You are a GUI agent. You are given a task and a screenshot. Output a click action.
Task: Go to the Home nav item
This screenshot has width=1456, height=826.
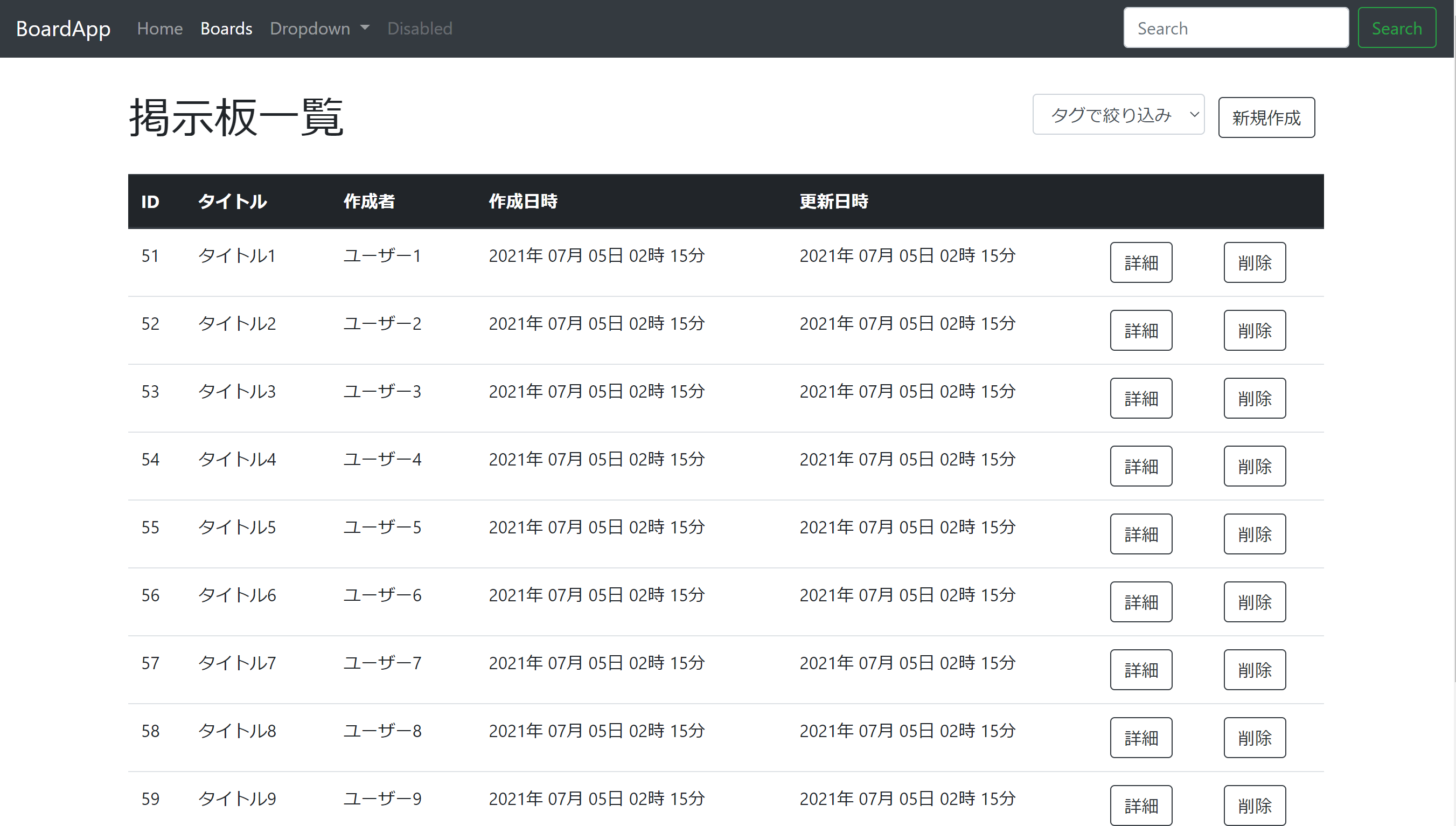click(x=159, y=29)
